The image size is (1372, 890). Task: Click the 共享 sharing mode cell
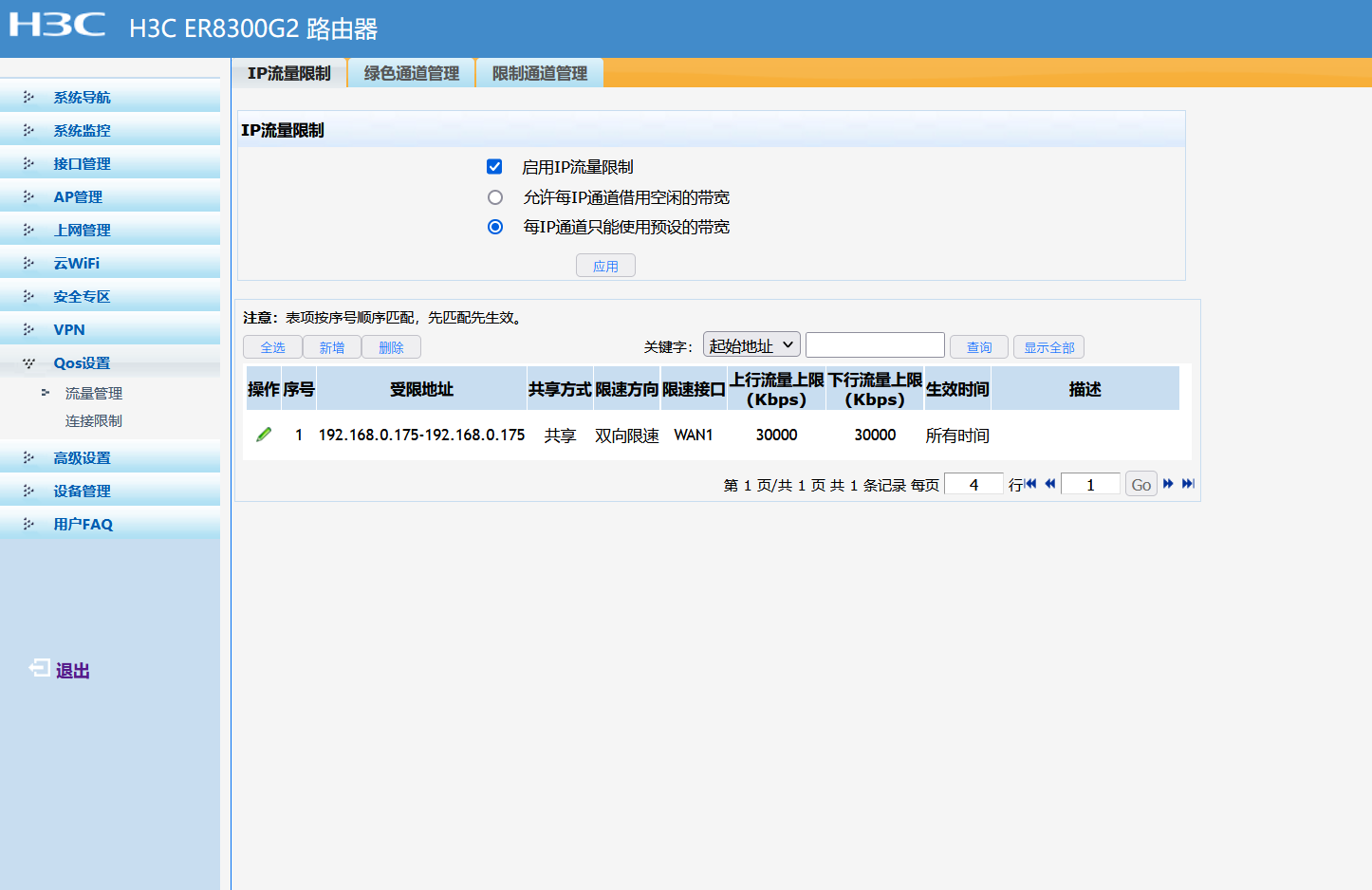point(560,436)
